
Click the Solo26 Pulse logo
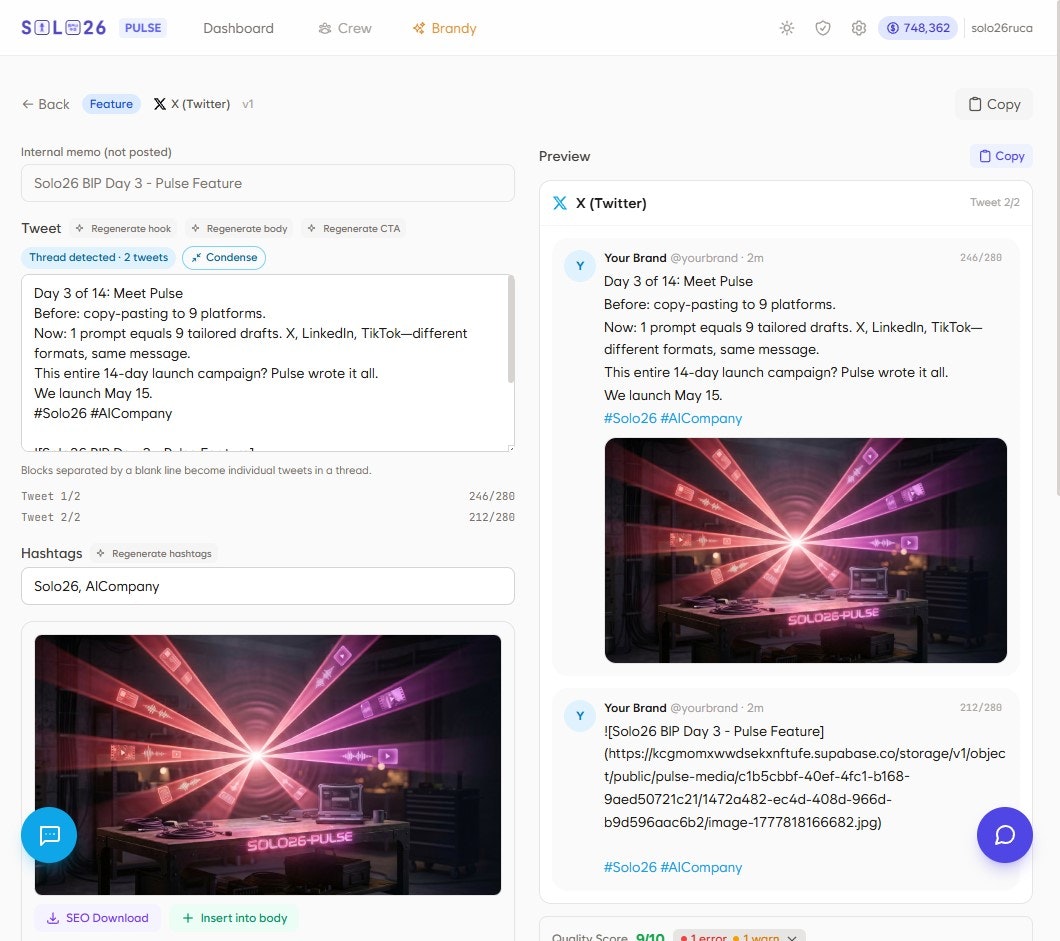(x=93, y=28)
